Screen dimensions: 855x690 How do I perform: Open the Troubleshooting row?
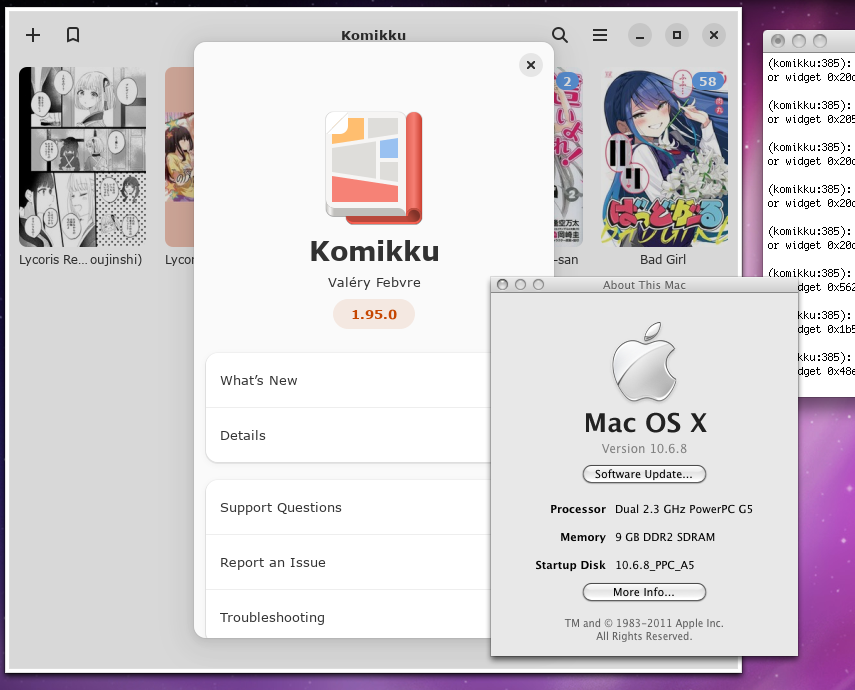(348, 615)
